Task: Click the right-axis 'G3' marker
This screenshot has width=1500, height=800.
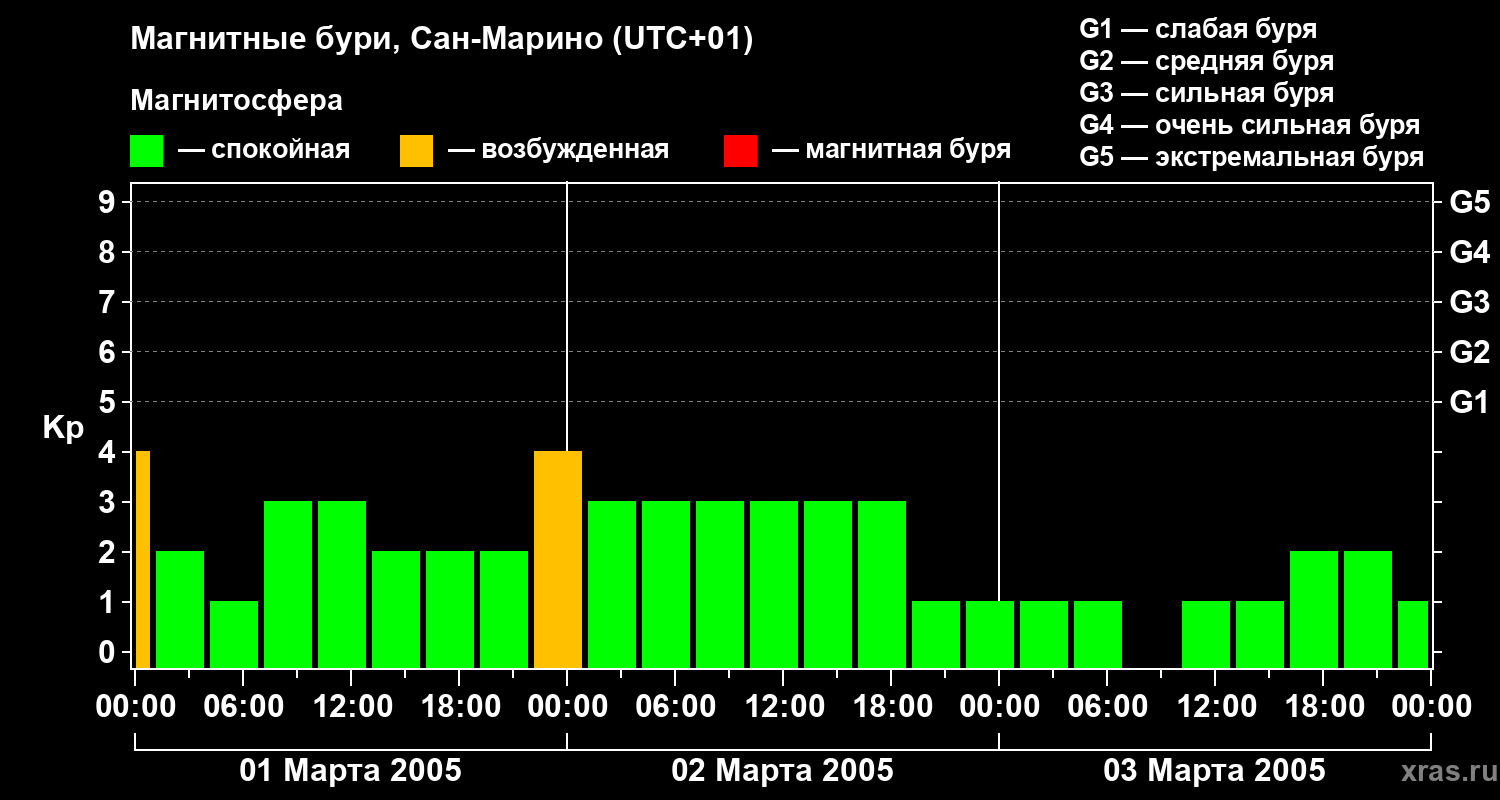Action: pyautogui.click(x=1469, y=302)
